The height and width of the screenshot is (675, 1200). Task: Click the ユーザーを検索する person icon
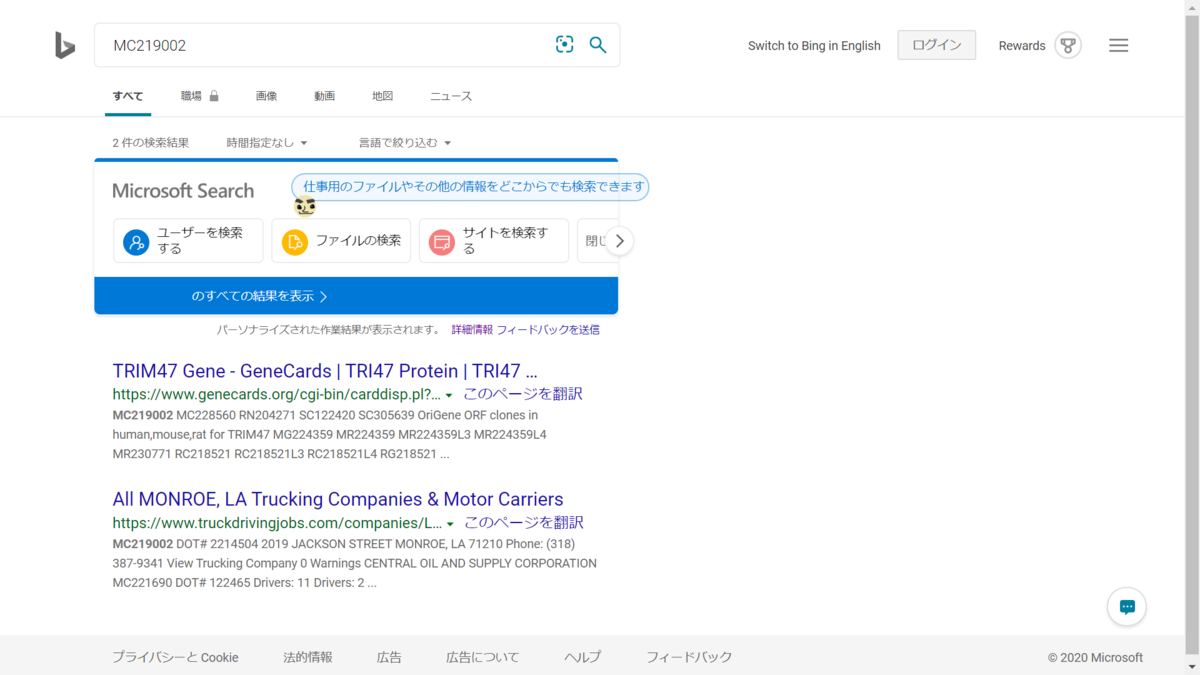point(136,241)
